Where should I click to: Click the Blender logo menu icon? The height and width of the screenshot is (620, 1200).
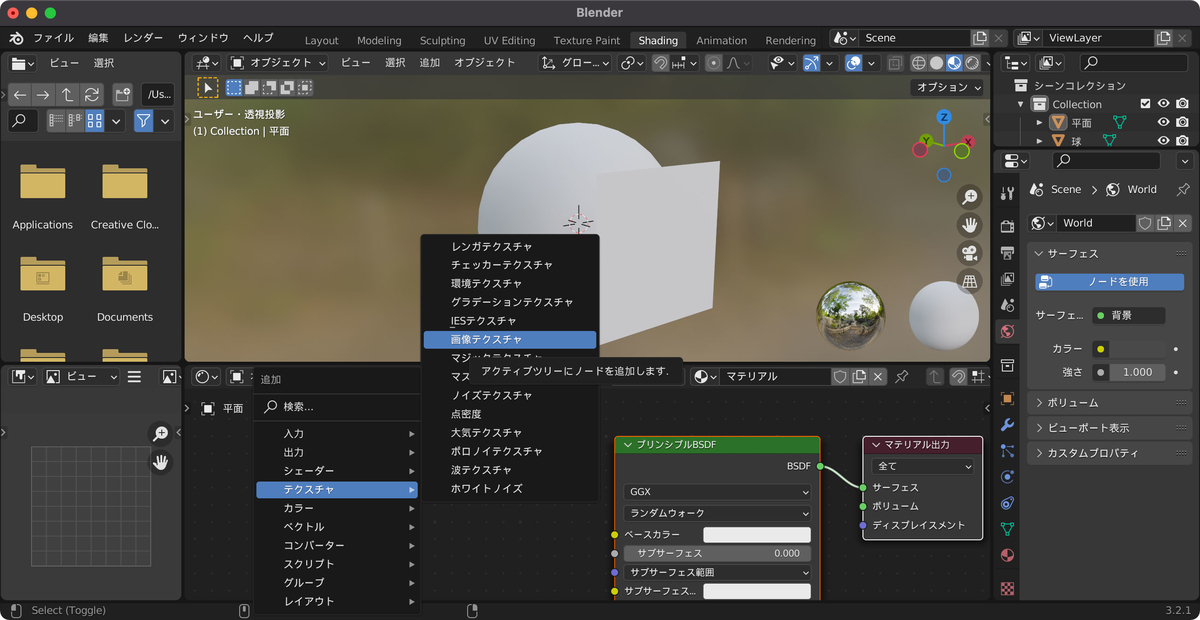pyautogui.click(x=15, y=38)
